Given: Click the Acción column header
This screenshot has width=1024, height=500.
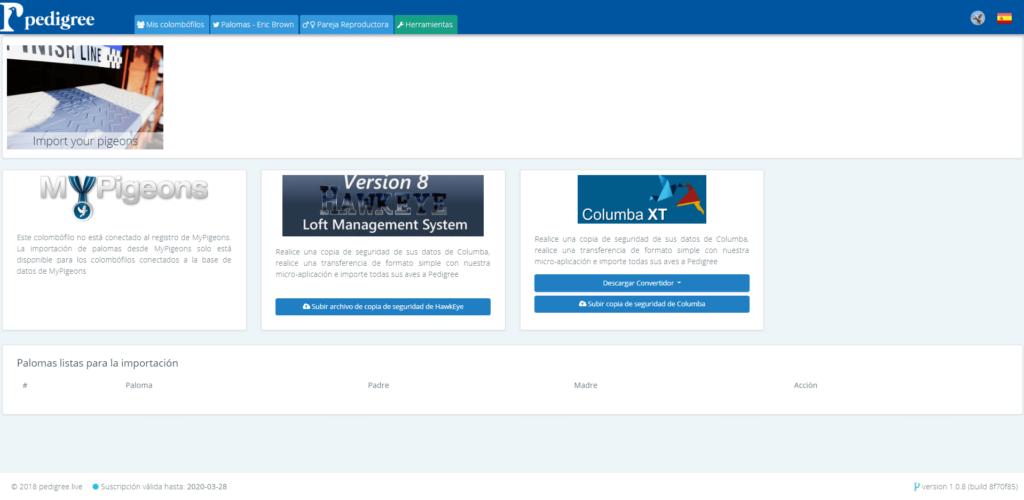Looking at the screenshot, I should [x=805, y=385].
